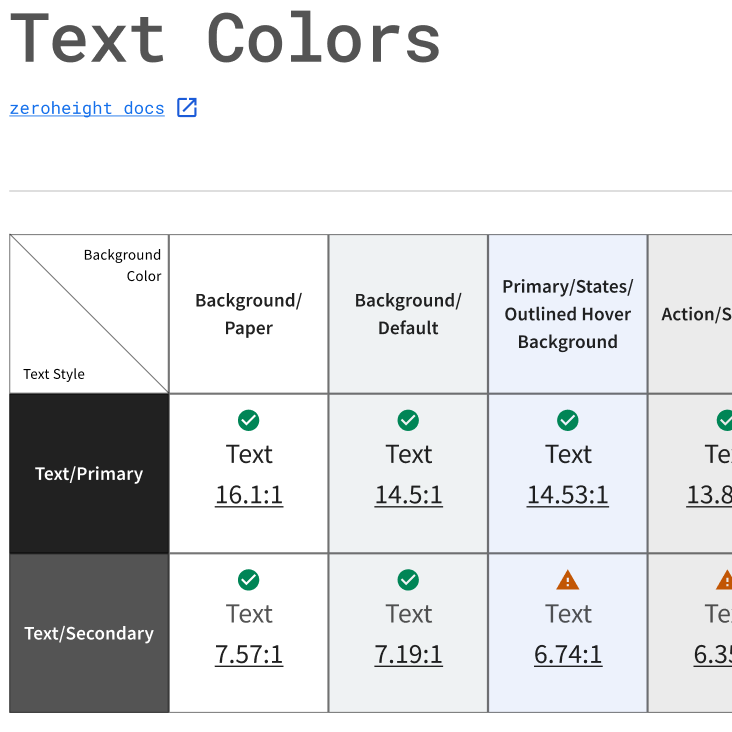Click green check above the 7.57:1 ratio
Screen dimensions: 732x732
click(x=248, y=580)
